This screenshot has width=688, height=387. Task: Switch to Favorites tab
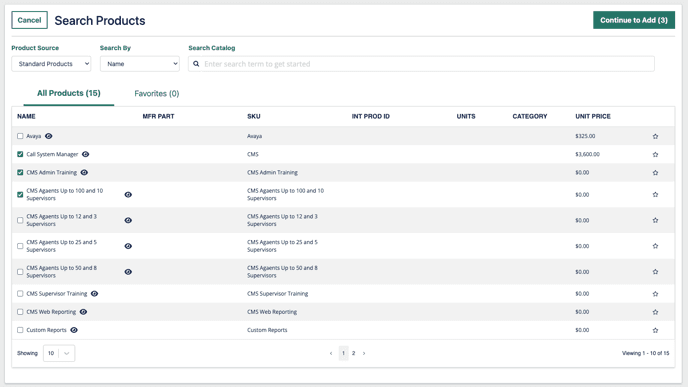(157, 93)
